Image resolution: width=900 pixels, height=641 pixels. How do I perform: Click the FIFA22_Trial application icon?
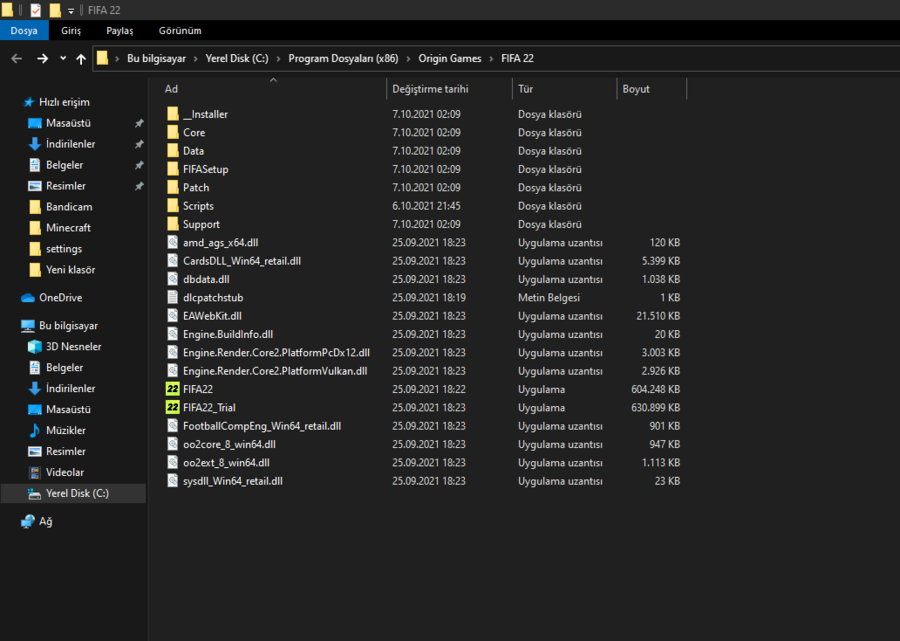pyautogui.click(x=173, y=408)
